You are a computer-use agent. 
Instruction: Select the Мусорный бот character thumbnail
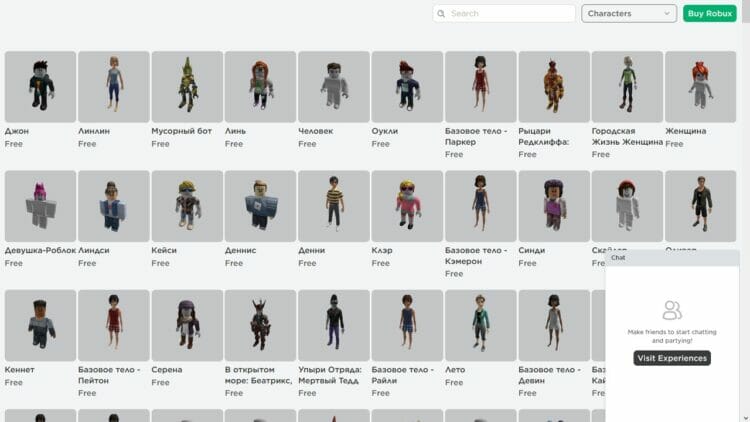coord(187,87)
